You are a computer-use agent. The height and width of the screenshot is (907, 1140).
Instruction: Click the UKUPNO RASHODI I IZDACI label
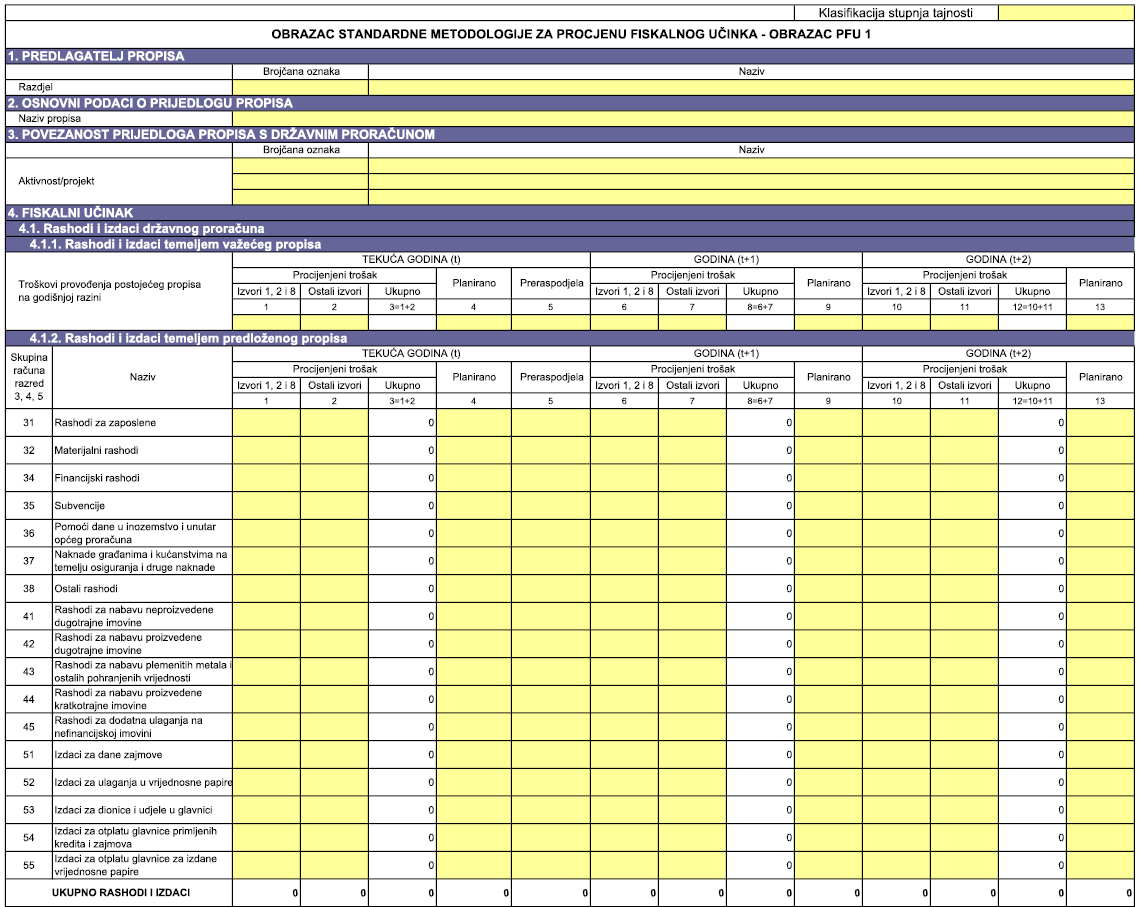(x=121, y=891)
